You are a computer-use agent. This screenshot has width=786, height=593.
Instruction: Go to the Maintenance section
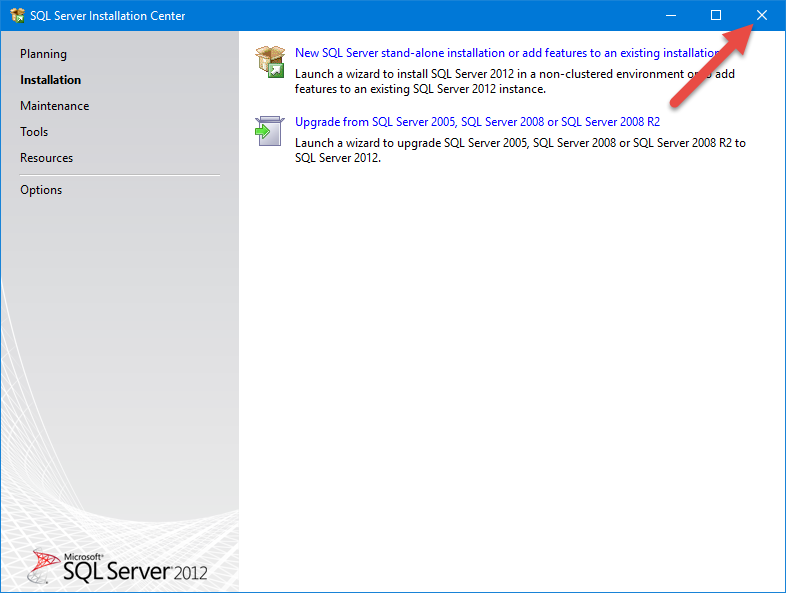coord(54,106)
